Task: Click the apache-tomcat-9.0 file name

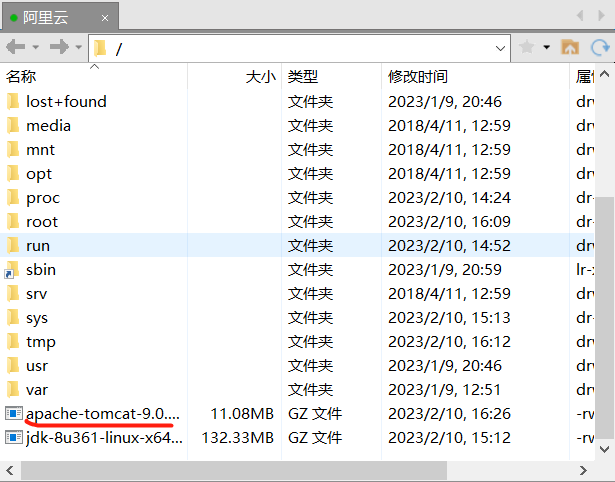Action: click(103, 414)
